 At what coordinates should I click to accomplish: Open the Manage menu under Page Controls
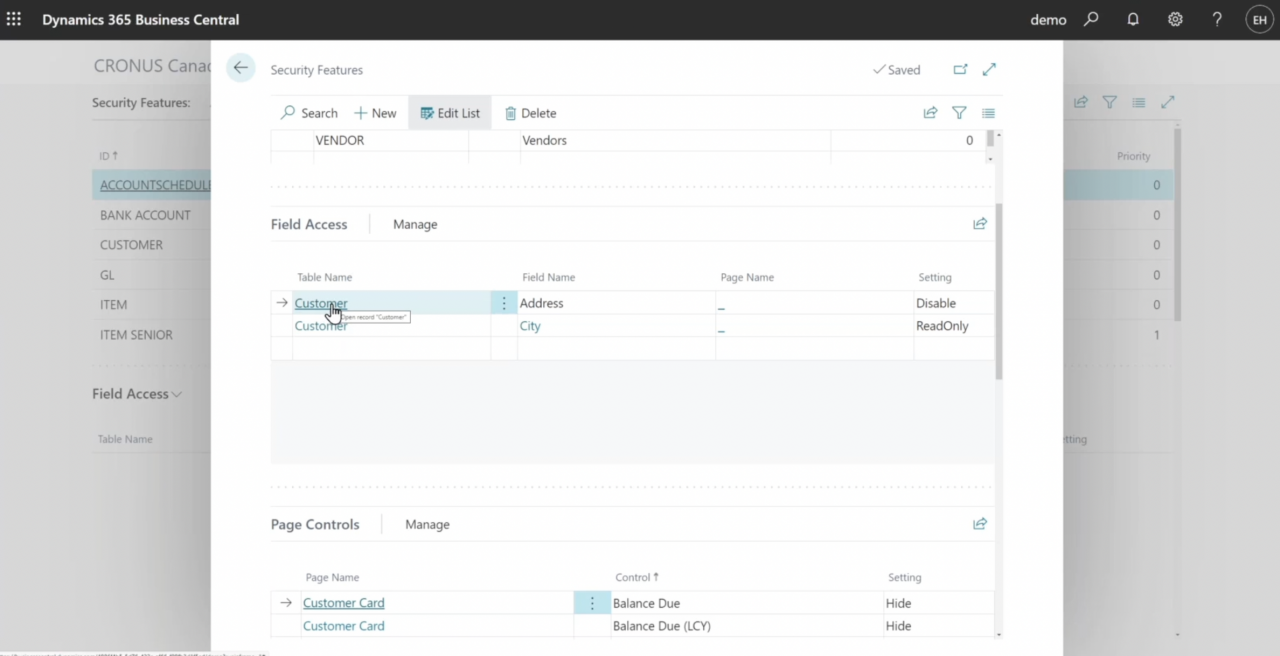tap(427, 524)
